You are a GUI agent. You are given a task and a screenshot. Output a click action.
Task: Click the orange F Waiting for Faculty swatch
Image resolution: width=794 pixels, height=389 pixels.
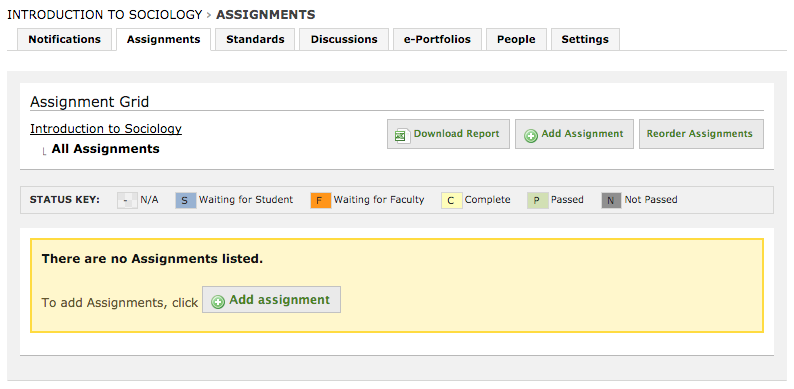coord(321,201)
